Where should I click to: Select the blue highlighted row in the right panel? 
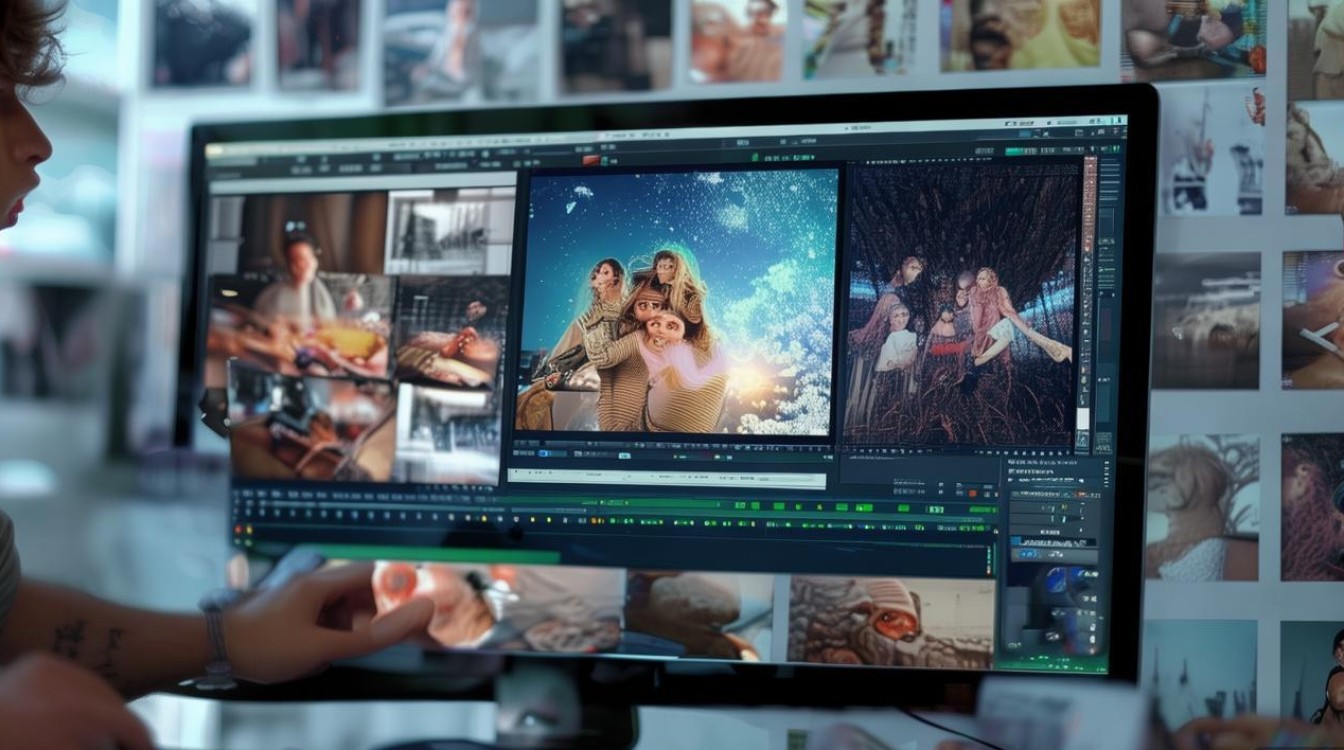click(1053, 543)
